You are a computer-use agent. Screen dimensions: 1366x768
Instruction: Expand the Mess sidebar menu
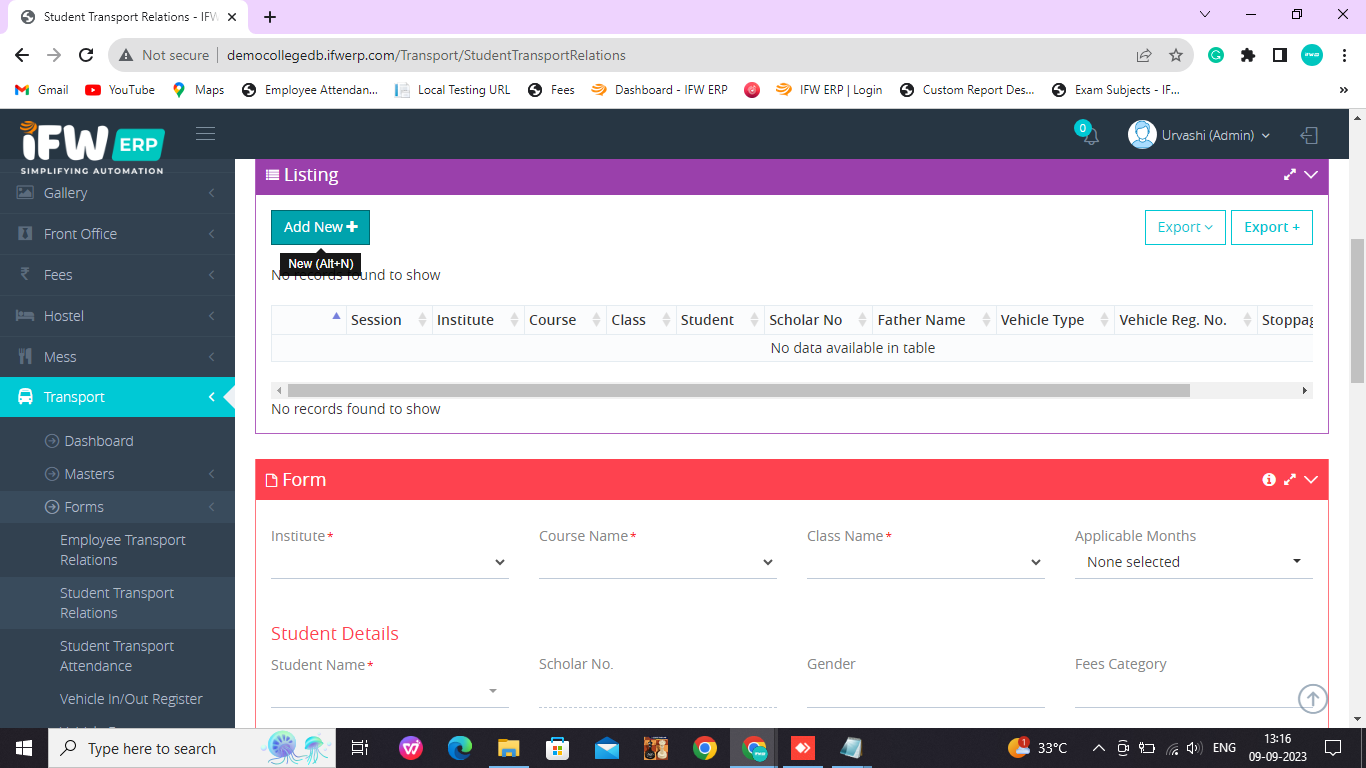[117, 357]
